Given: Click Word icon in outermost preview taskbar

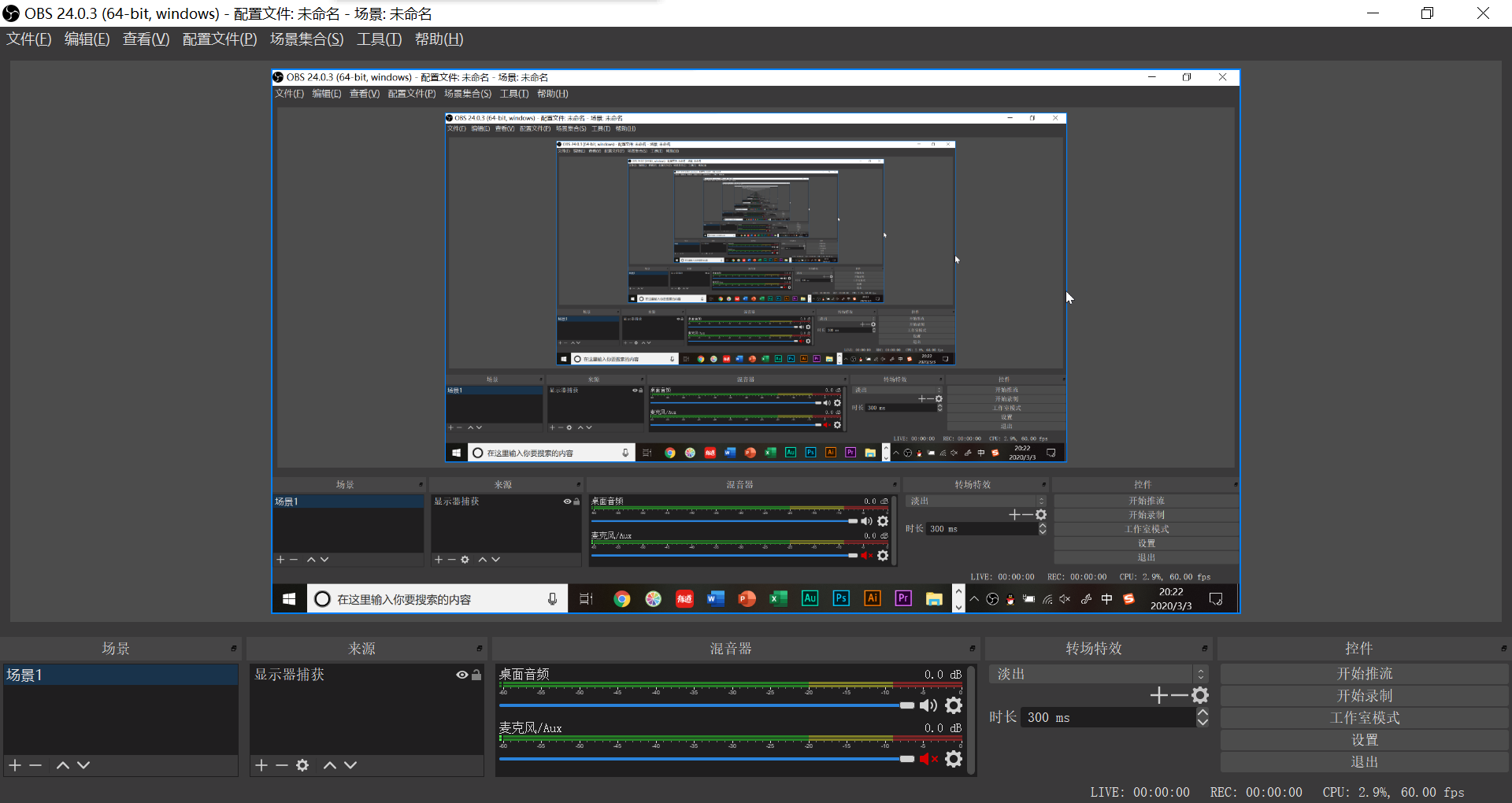Looking at the screenshot, I should 715,599.
